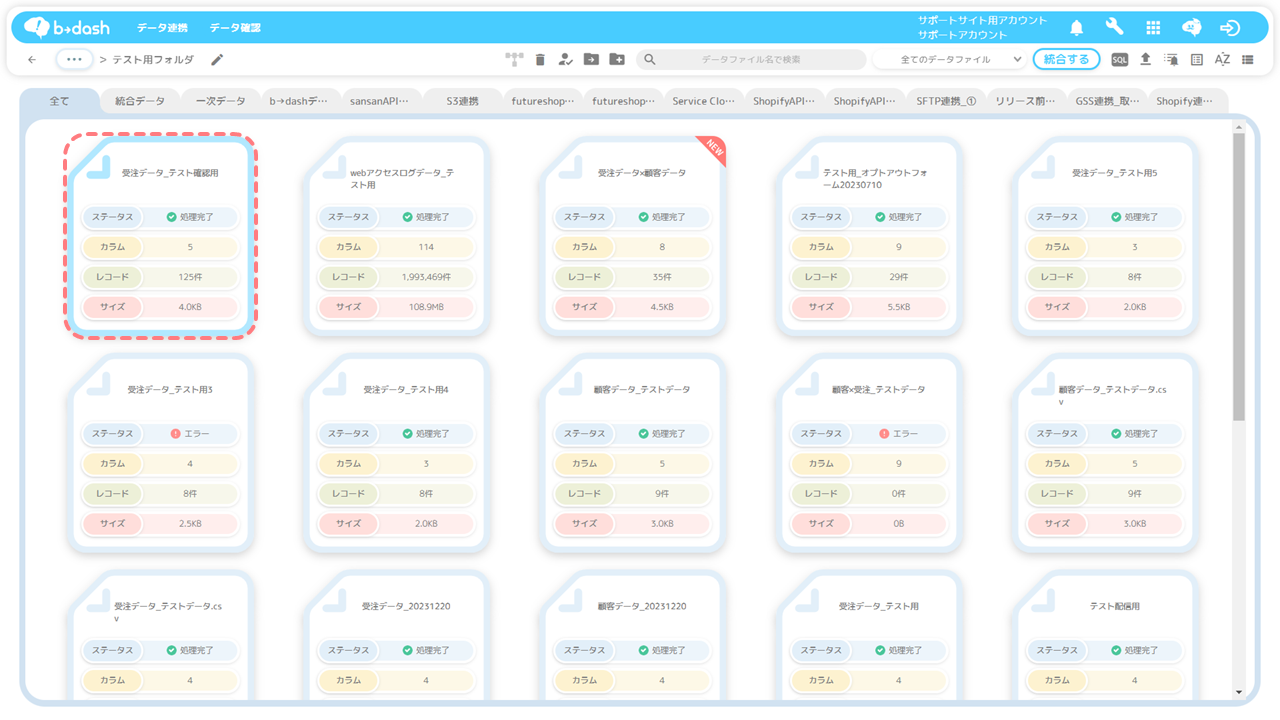Click the 5.5KB size value

[899, 307]
